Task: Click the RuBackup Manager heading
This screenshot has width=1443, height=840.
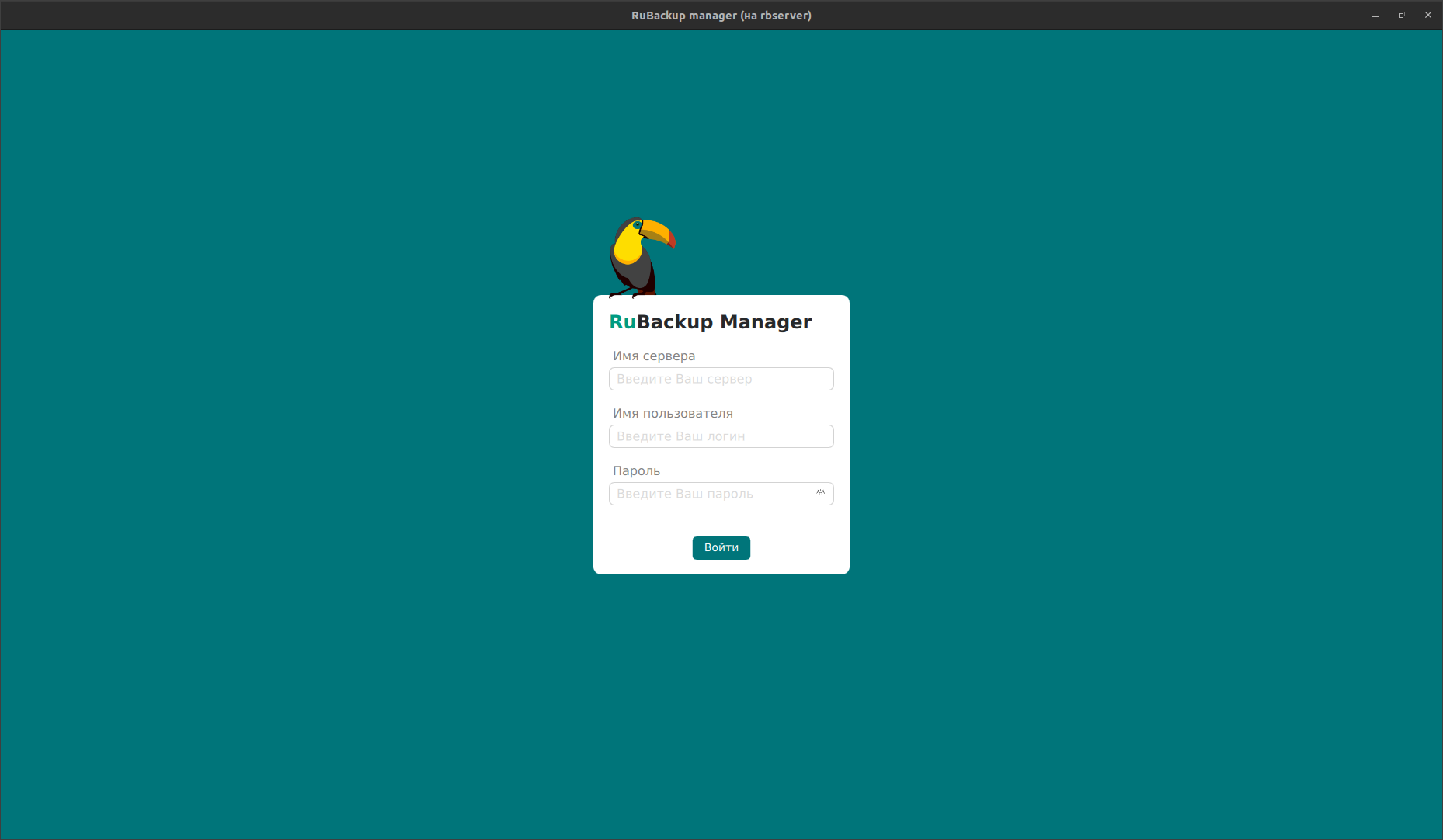Action: (x=710, y=322)
